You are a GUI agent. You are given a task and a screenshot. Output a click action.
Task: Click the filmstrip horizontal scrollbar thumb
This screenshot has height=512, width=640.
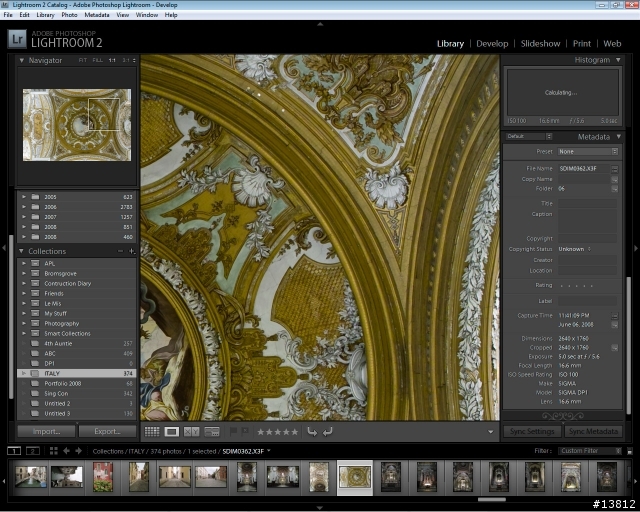tap(492, 499)
